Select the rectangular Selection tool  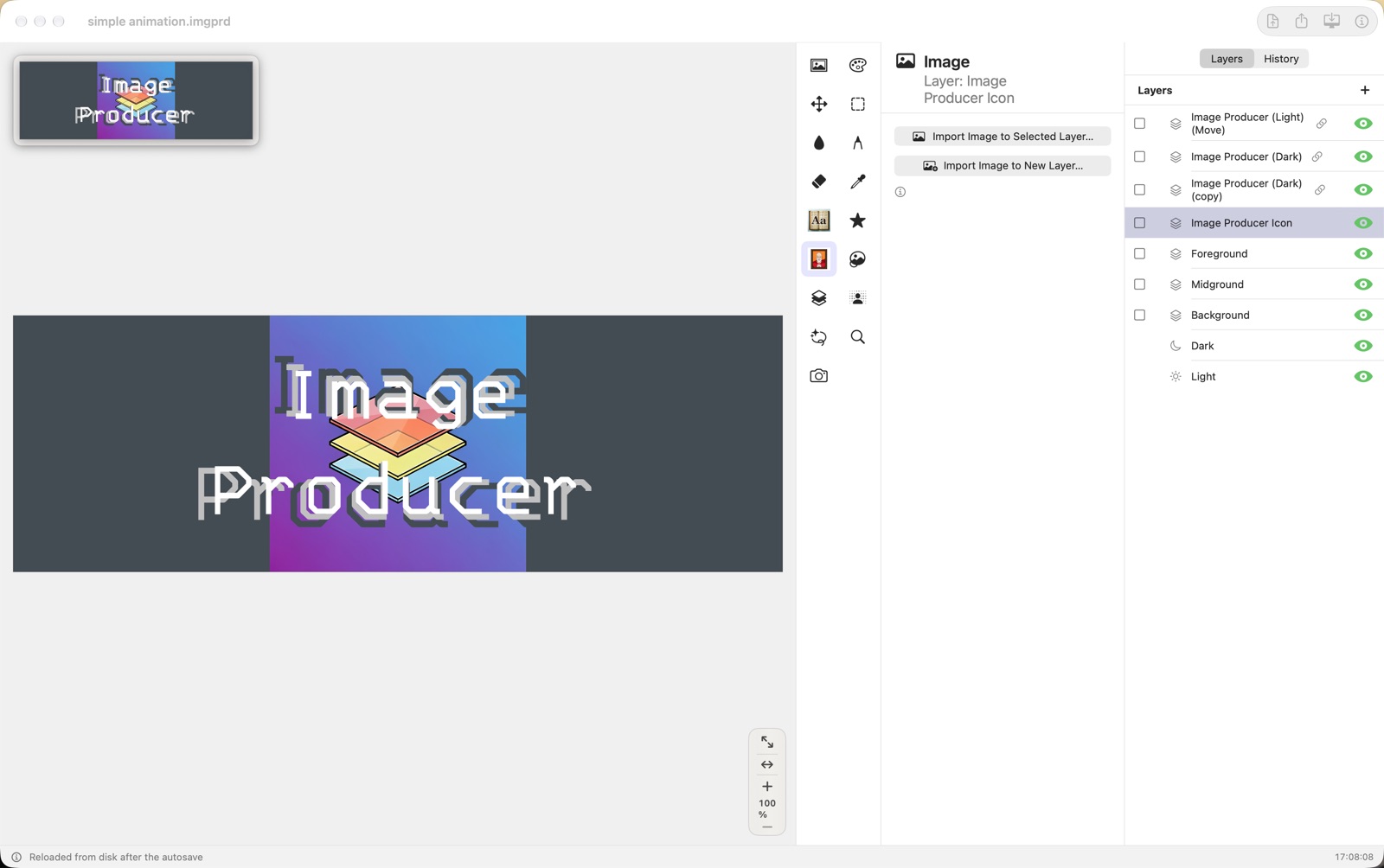click(x=857, y=104)
